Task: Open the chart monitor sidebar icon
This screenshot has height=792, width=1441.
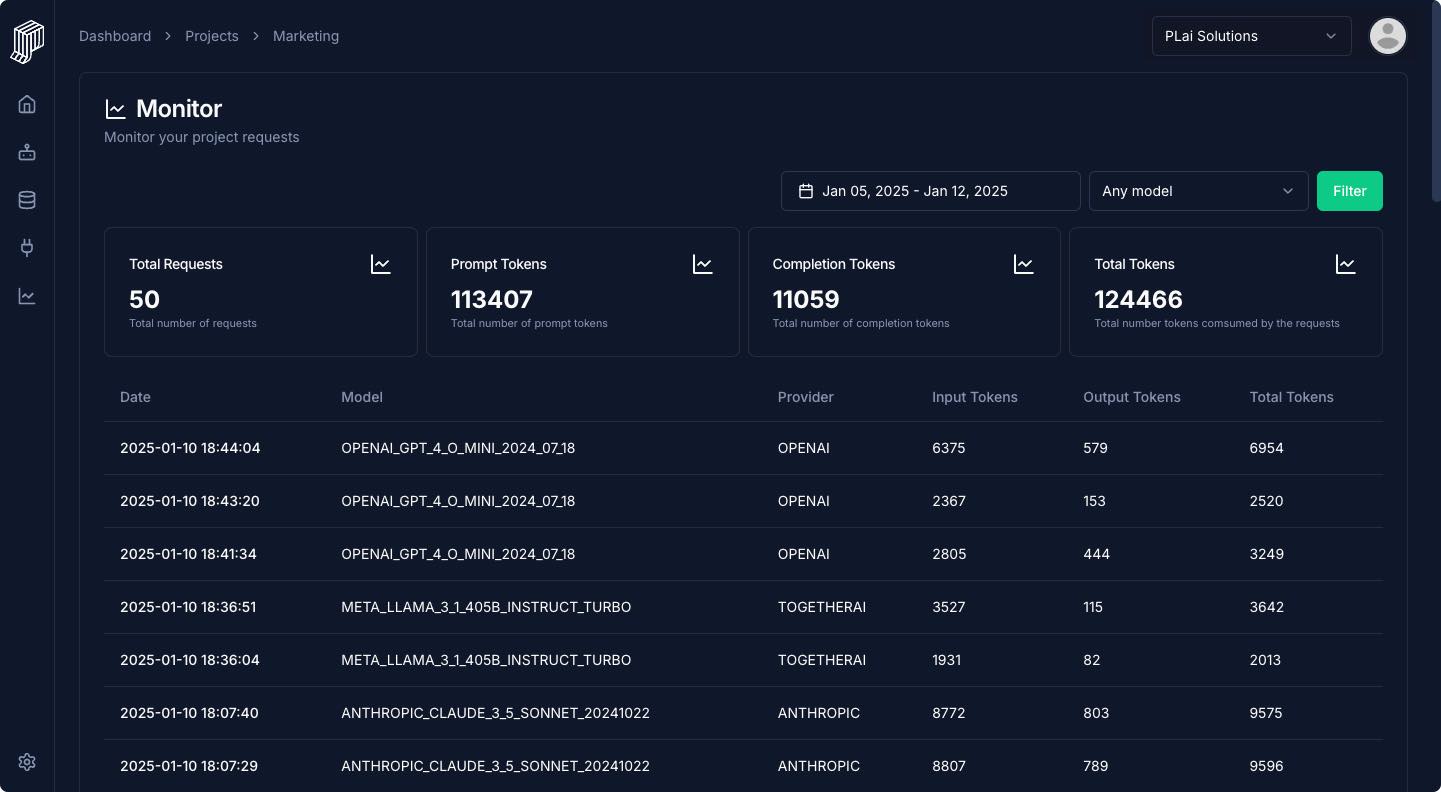Action: [27, 296]
